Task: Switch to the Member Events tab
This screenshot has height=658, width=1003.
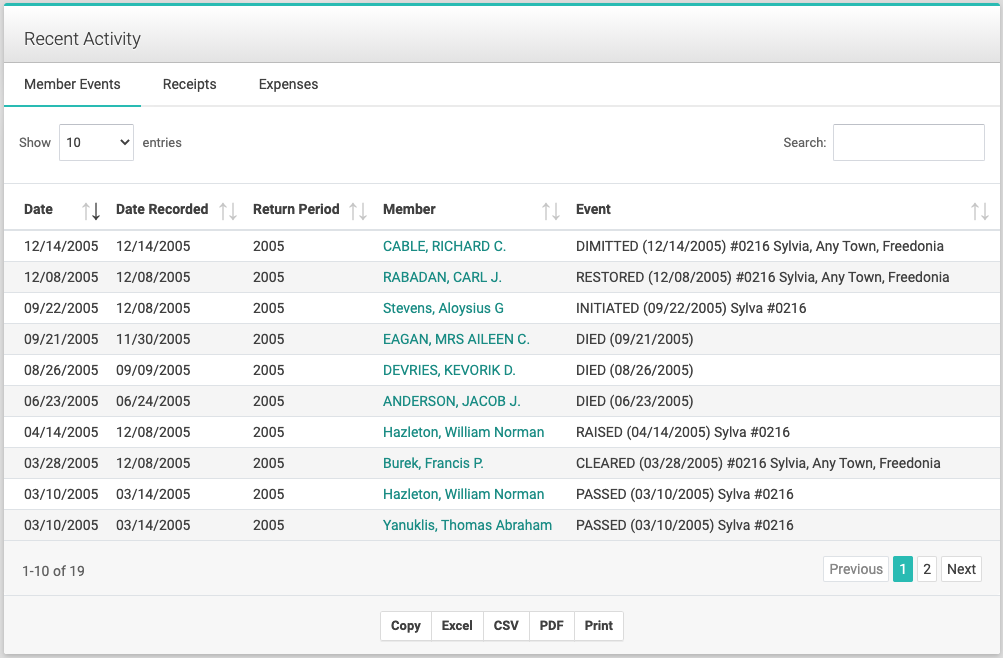Action: point(72,84)
